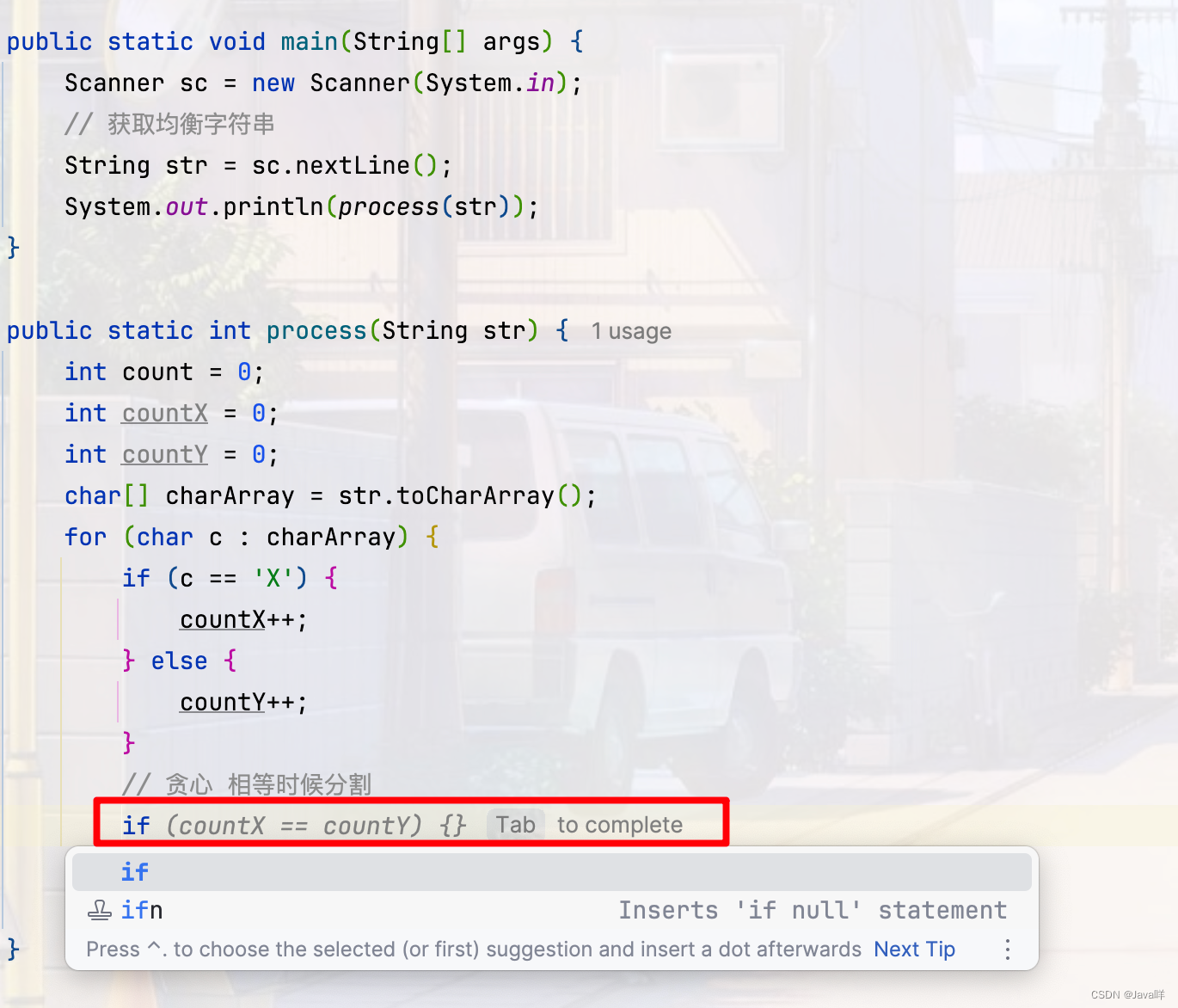
Task: Click 'process' in the method declaration
Action: (316, 330)
